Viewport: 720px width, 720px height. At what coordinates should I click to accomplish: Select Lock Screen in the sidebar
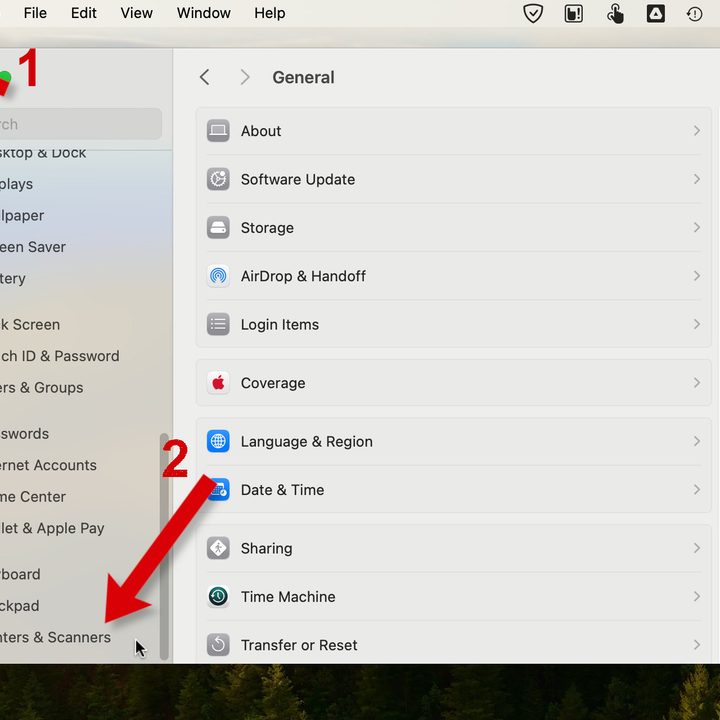coord(30,325)
